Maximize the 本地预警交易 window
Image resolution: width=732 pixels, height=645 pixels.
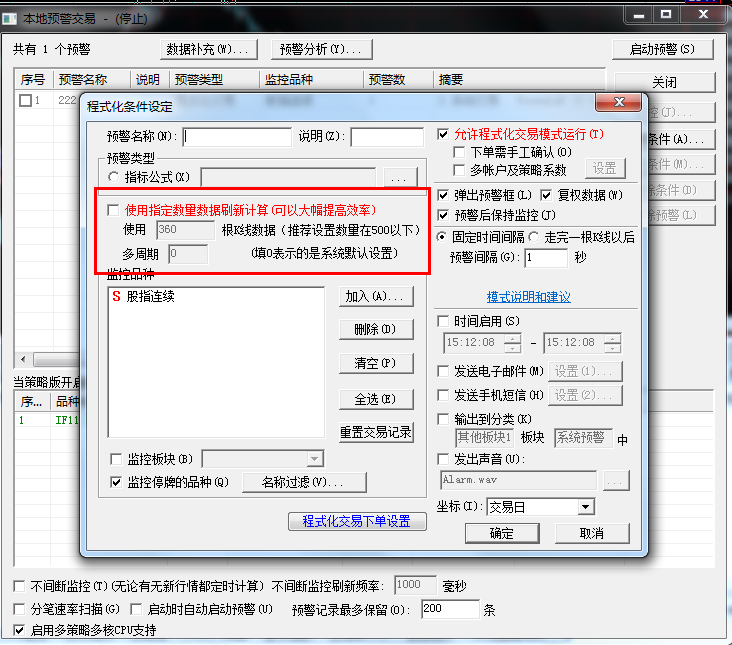pyautogui.click(x=665, y=14)
